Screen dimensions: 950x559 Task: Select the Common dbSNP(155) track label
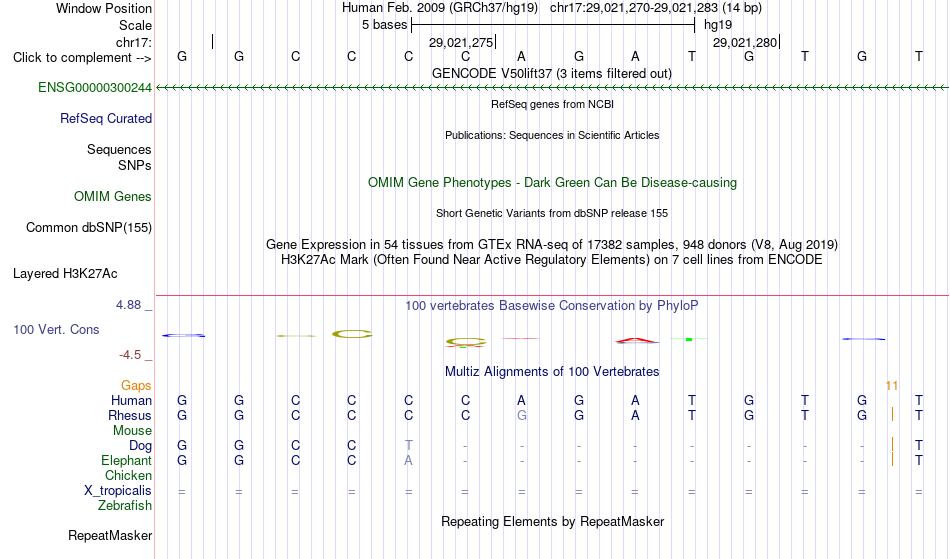point(88,228)
